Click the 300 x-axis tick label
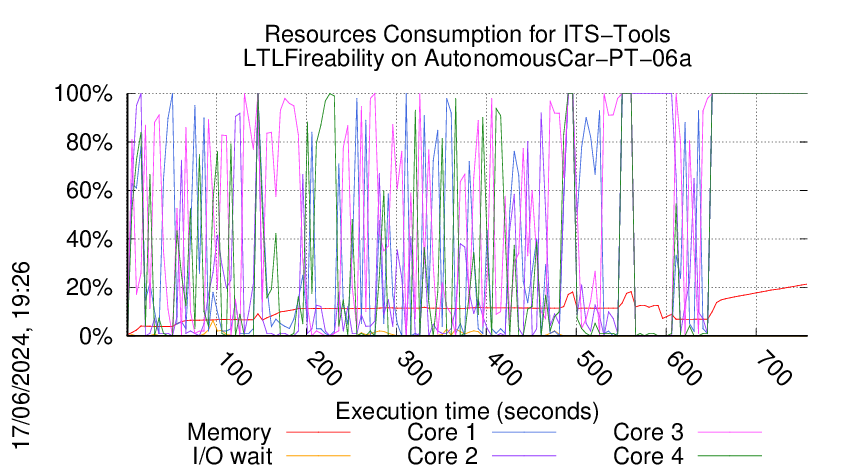Screen dimensions: 850x475 click(414, 369)
